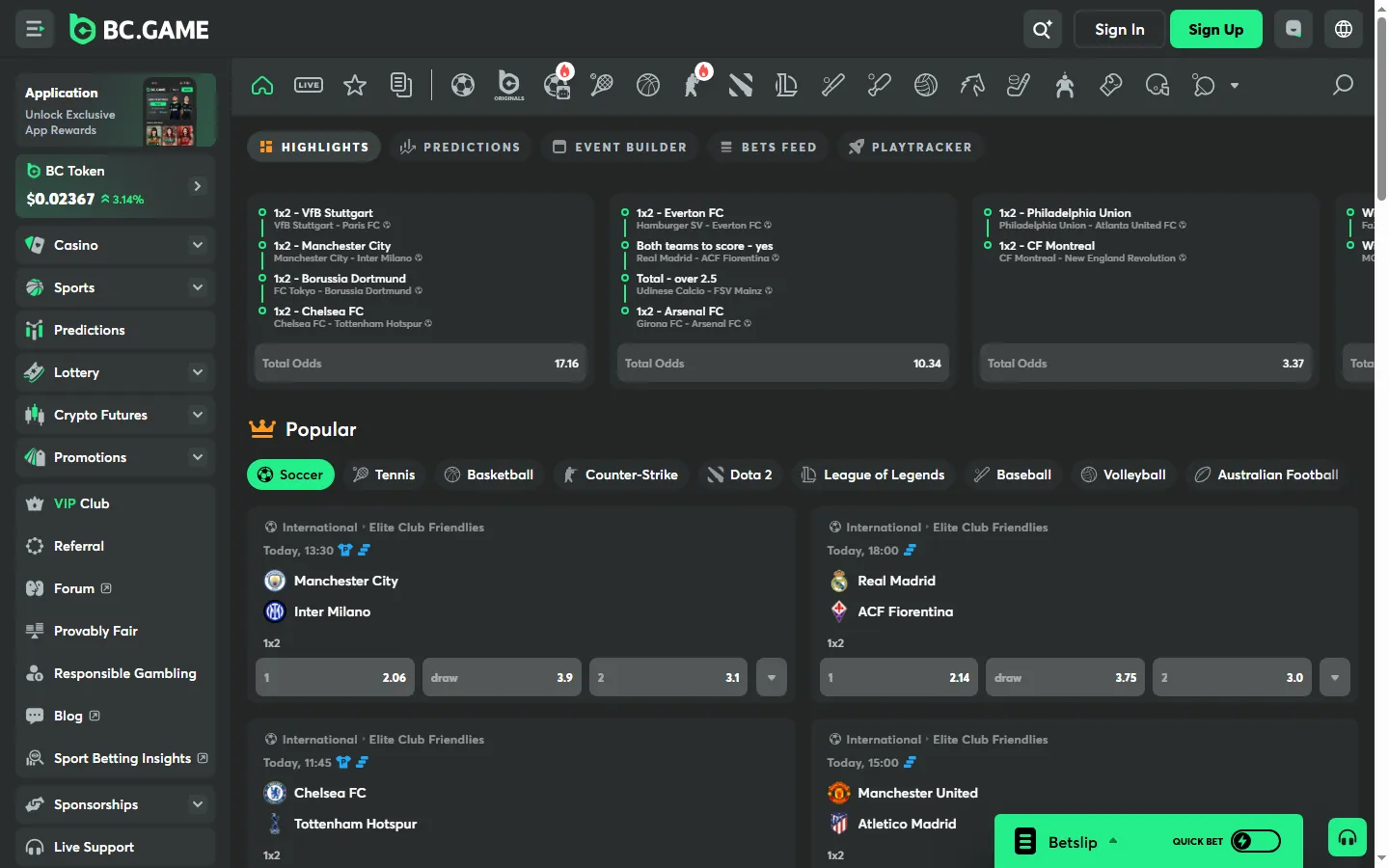Switch to the Highlights tab
The height and width of the screenshot is (868, 1389).
pyautogui.click(x=313, y=147)
